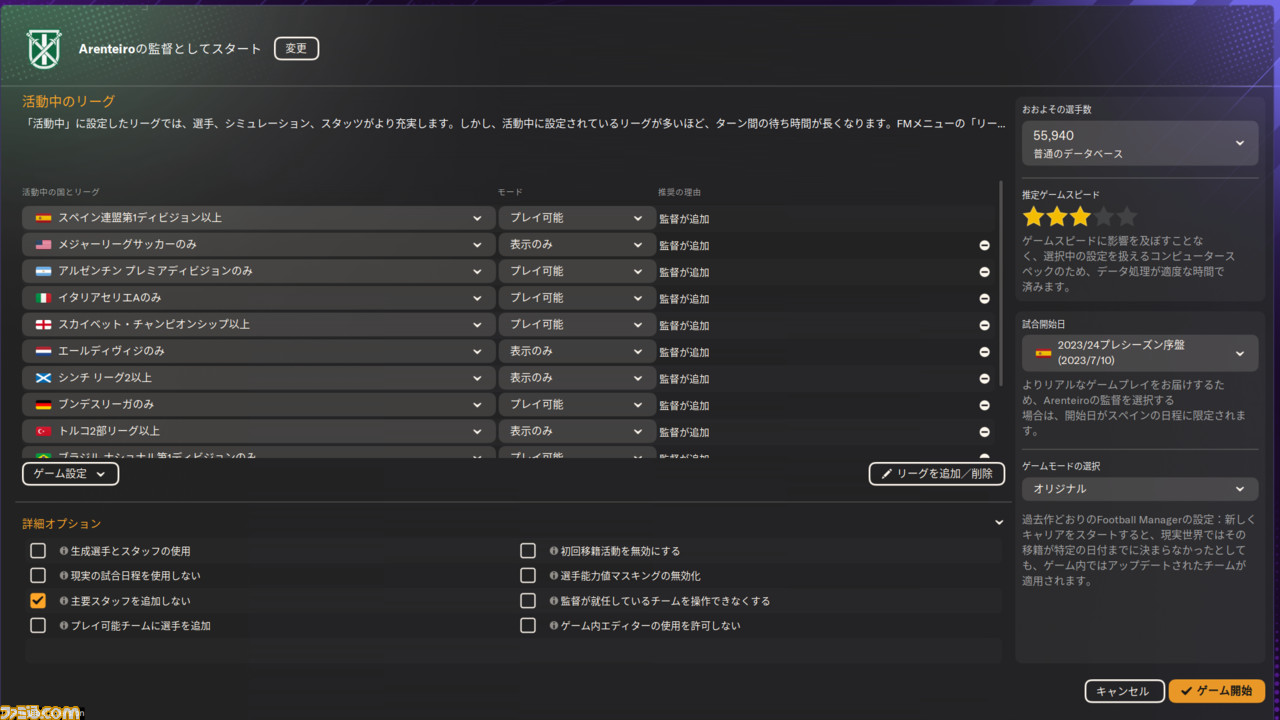Uncheck 主要スタッフを追加しない checkbox

(38, 601)
